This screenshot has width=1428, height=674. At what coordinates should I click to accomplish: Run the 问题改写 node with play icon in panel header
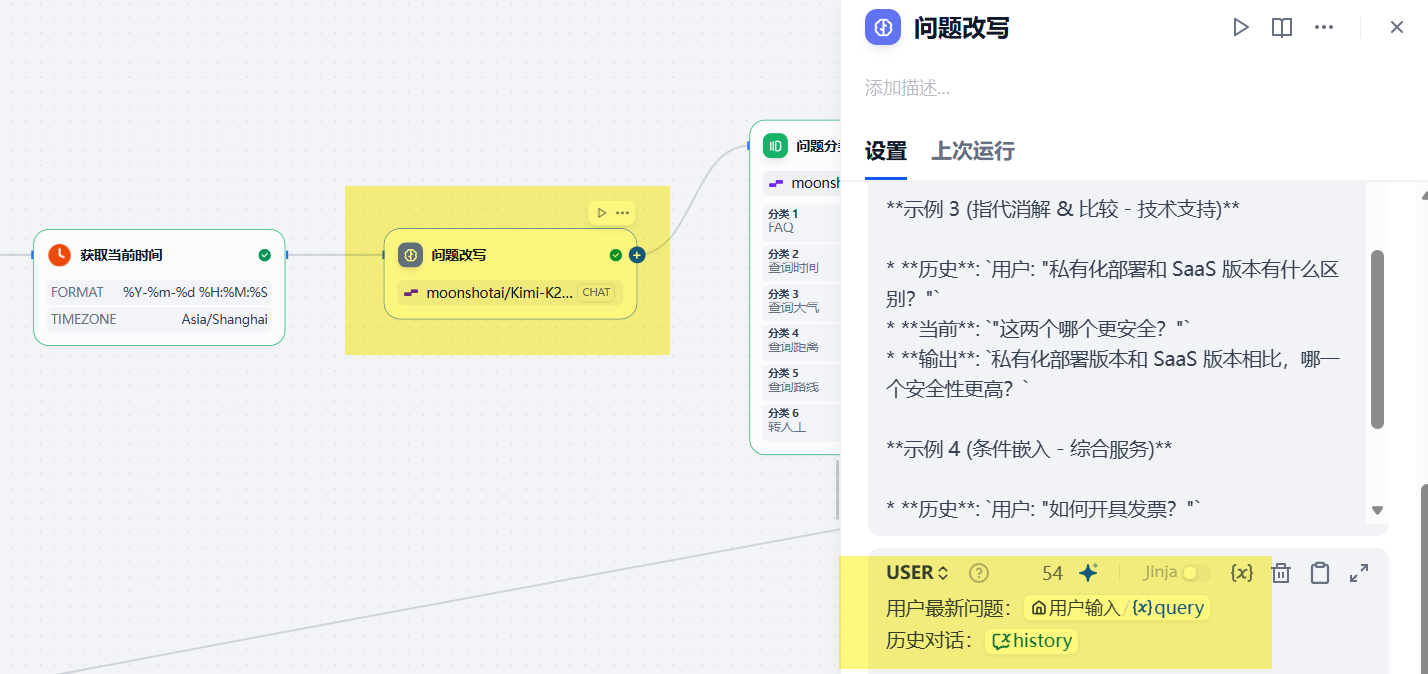(x=1241, y=27)
